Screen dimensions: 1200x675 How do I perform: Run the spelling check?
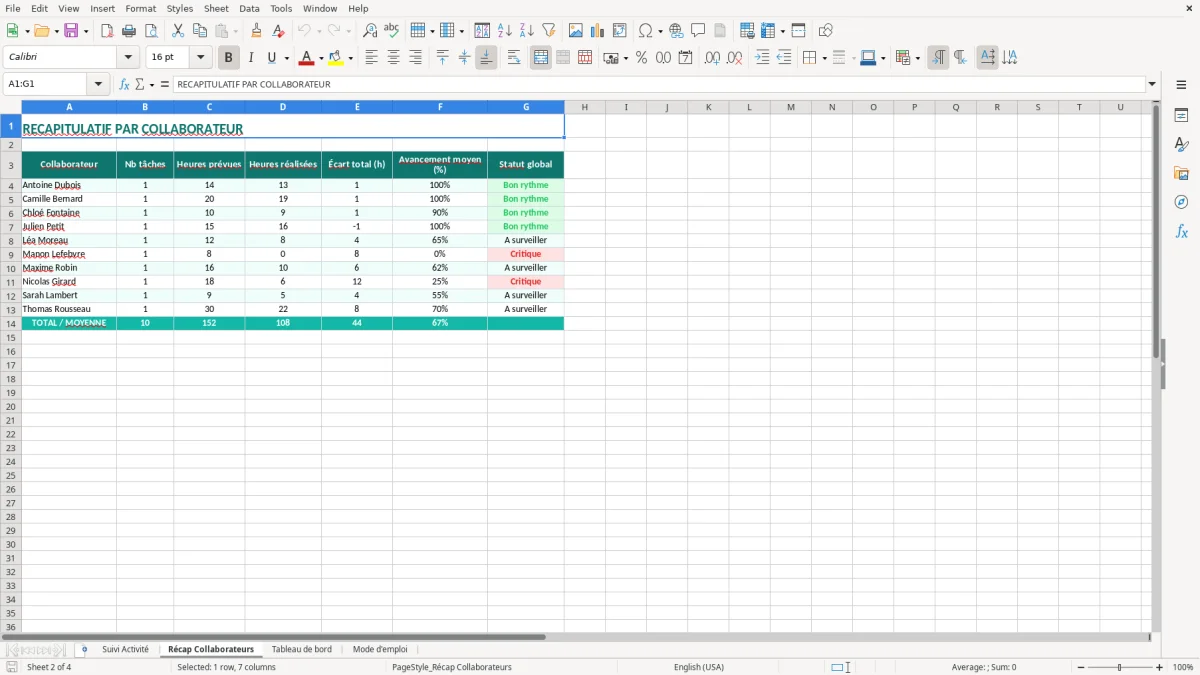tap(392, 31)
